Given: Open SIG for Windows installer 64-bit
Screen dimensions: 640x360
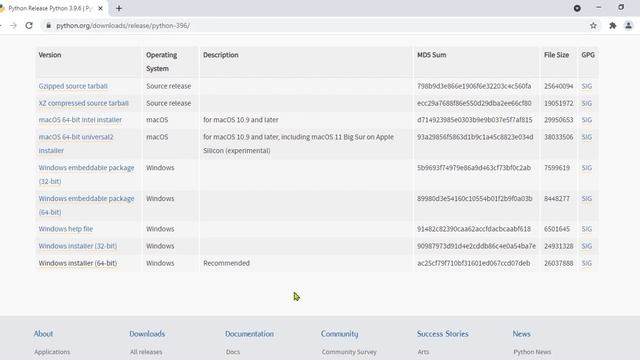Looking at the screenshot, I should pos(587,263).
